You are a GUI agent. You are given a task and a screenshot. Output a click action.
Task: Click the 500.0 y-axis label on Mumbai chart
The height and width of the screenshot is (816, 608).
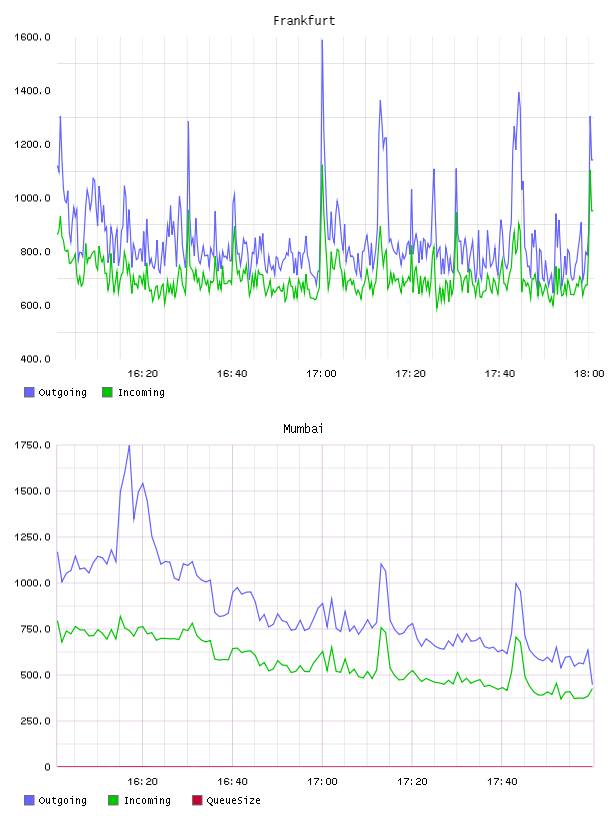tap(35, 675)
